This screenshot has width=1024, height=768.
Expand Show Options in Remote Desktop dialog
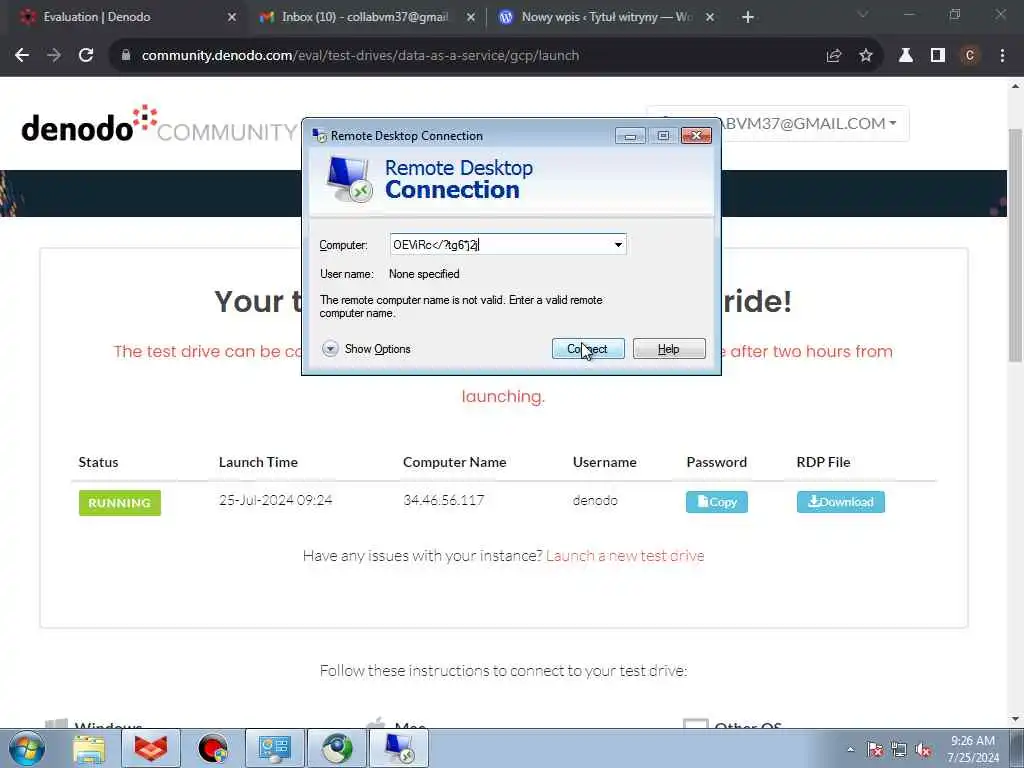366,349
